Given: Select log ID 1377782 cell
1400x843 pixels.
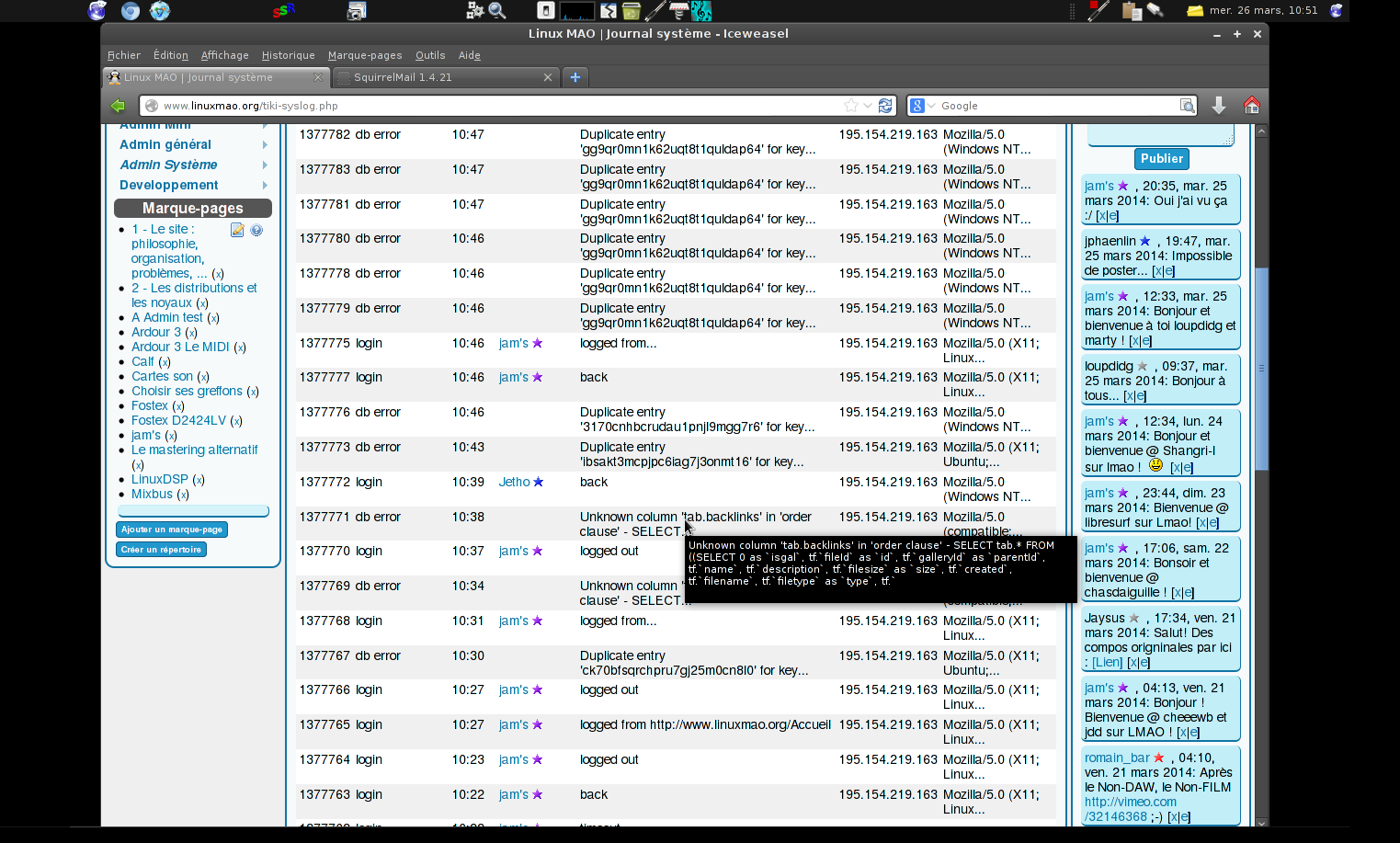Looking at the screenshot, I should click(324, 134).
